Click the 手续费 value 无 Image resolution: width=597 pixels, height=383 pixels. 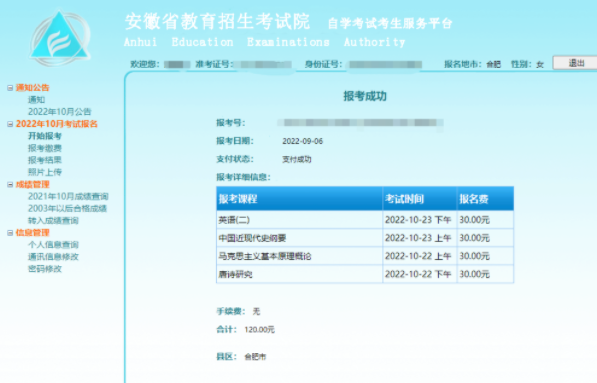[x=256, y=312]
